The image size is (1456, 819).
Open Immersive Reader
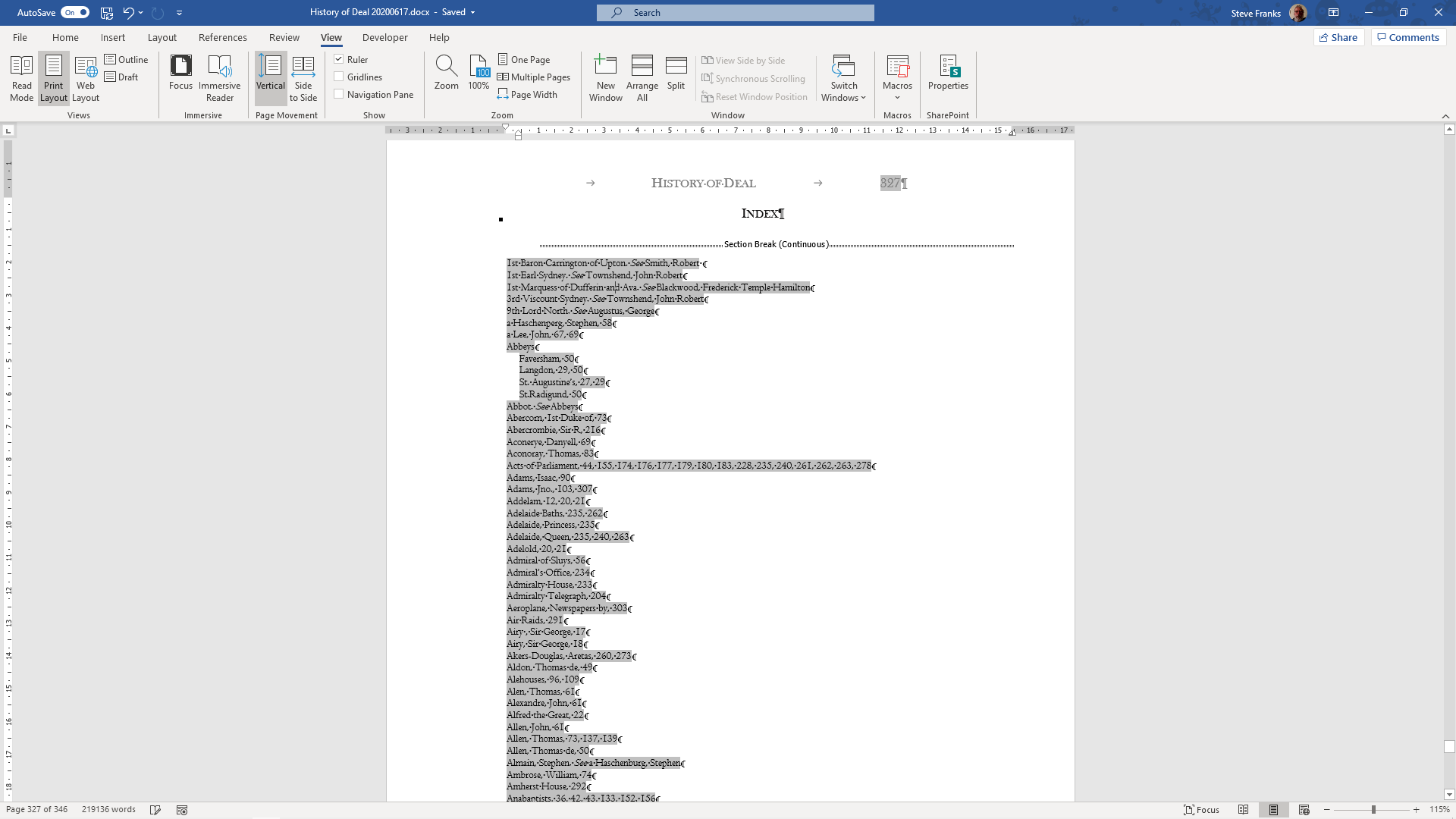[x=219, y=78]
